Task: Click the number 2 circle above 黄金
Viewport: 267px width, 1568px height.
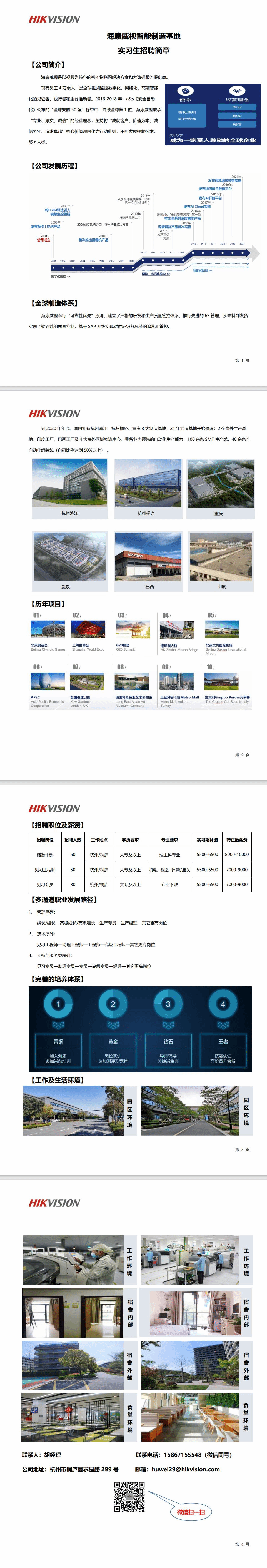Action: point(113,1004)
